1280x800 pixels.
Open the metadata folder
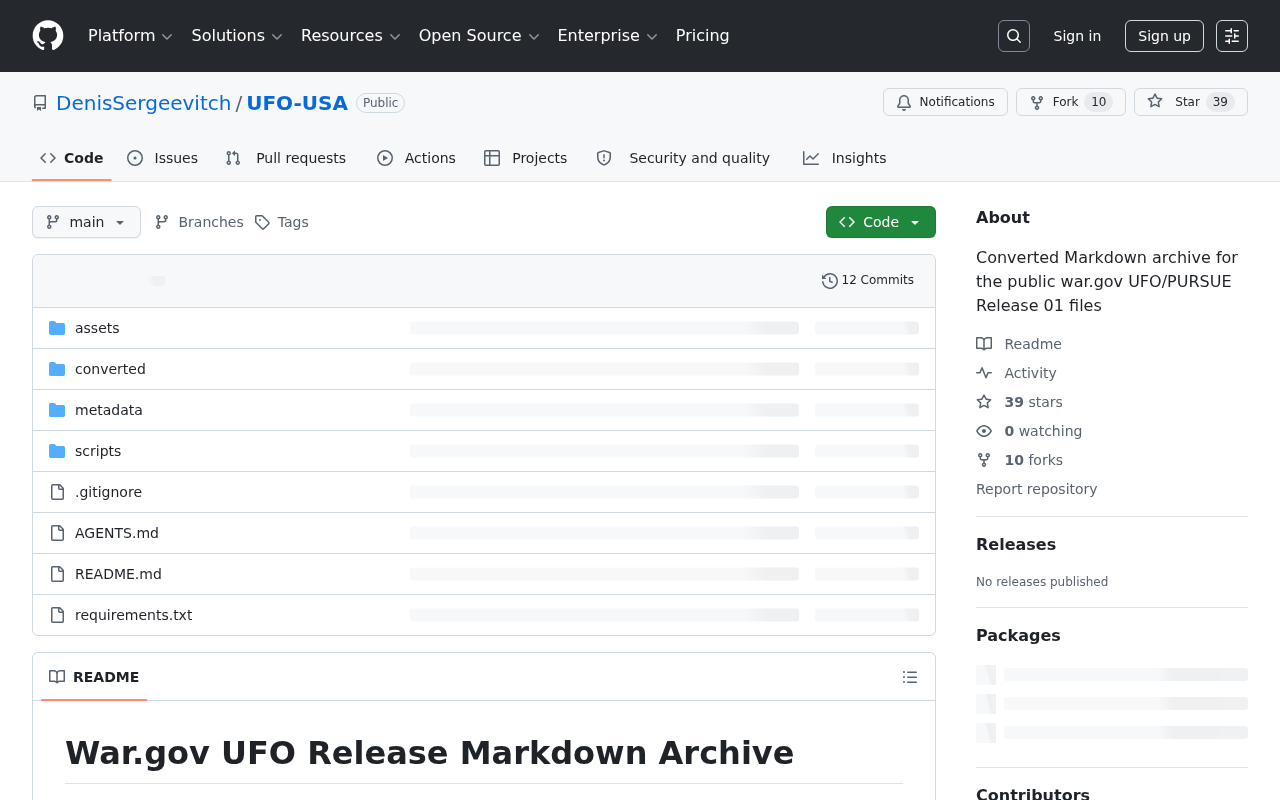[109, 410]
